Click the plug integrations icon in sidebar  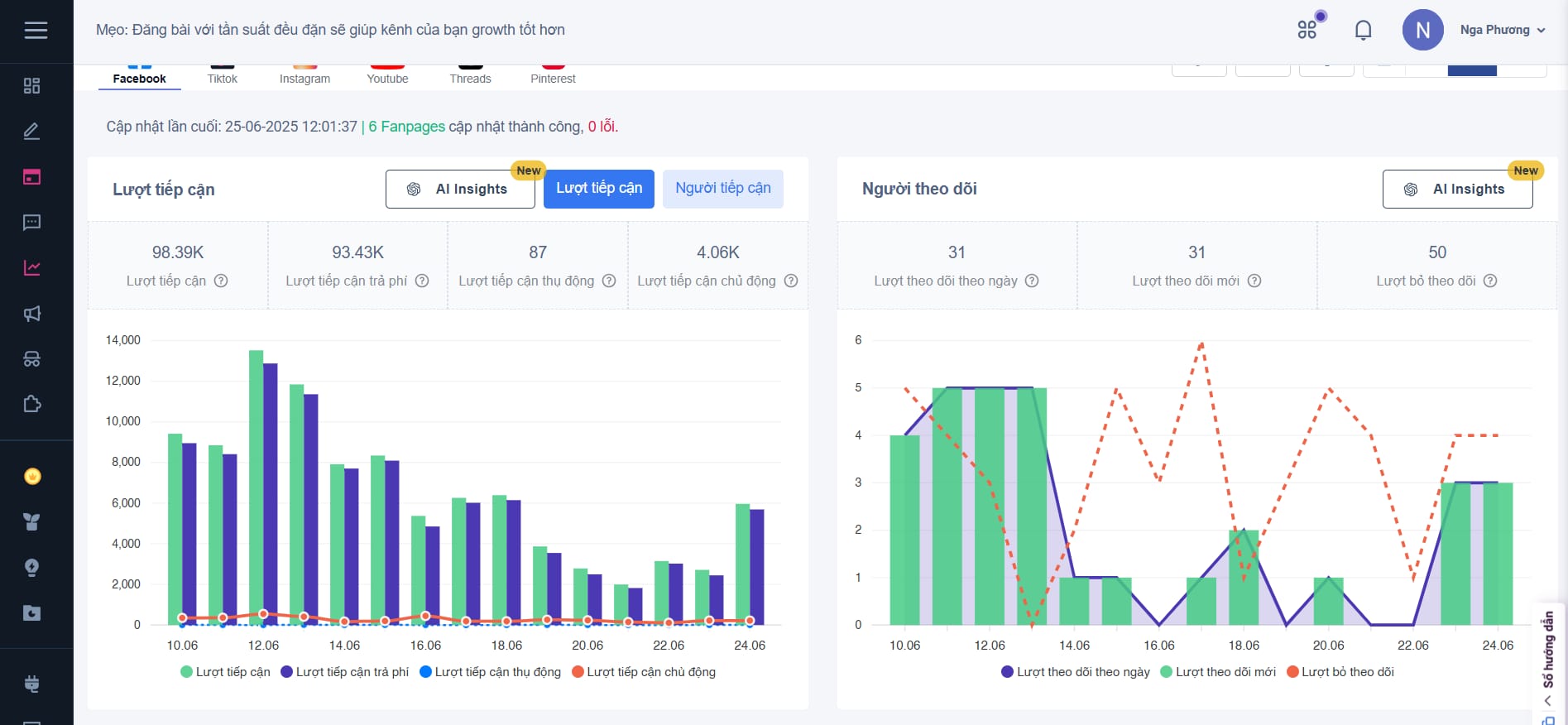tap(32, 684)
